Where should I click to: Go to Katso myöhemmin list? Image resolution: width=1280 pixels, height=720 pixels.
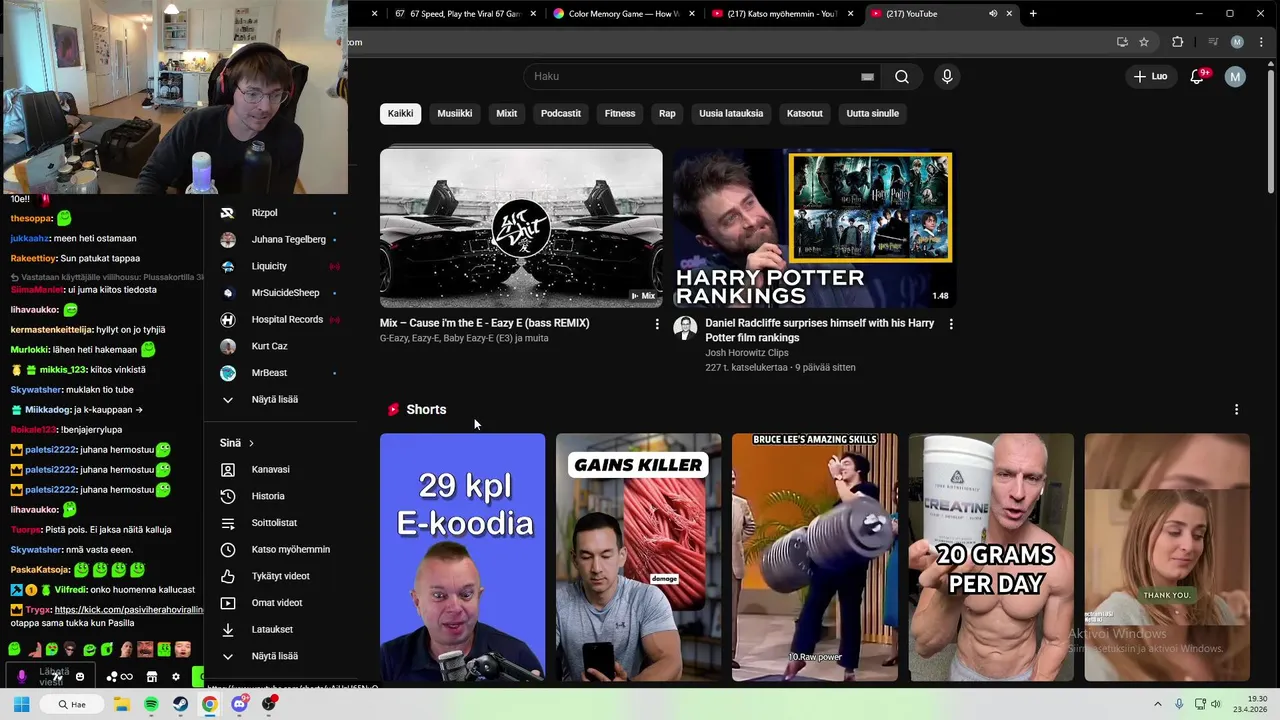pos(289,550)
